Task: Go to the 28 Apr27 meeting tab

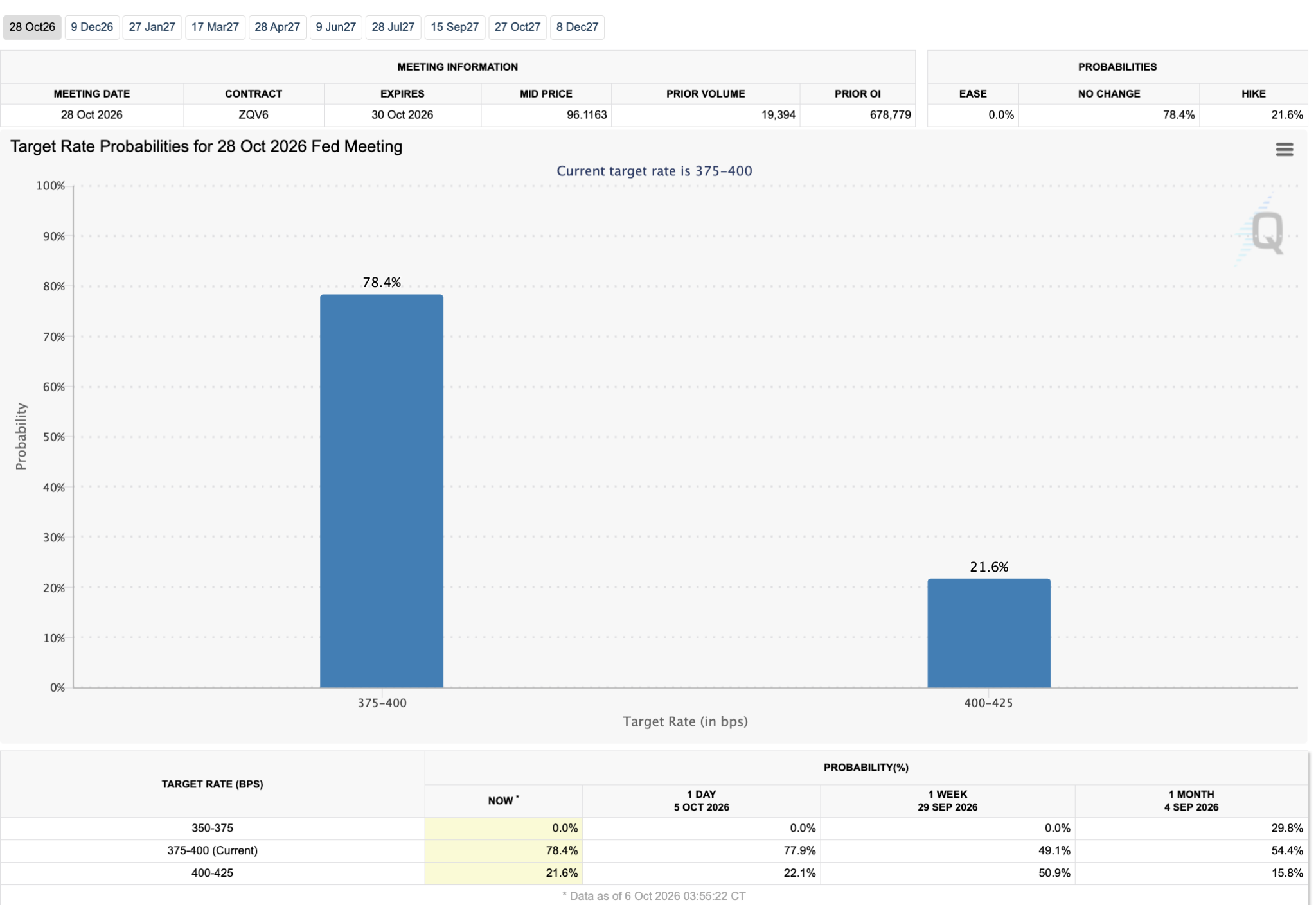Action: [x=277, y=27]
